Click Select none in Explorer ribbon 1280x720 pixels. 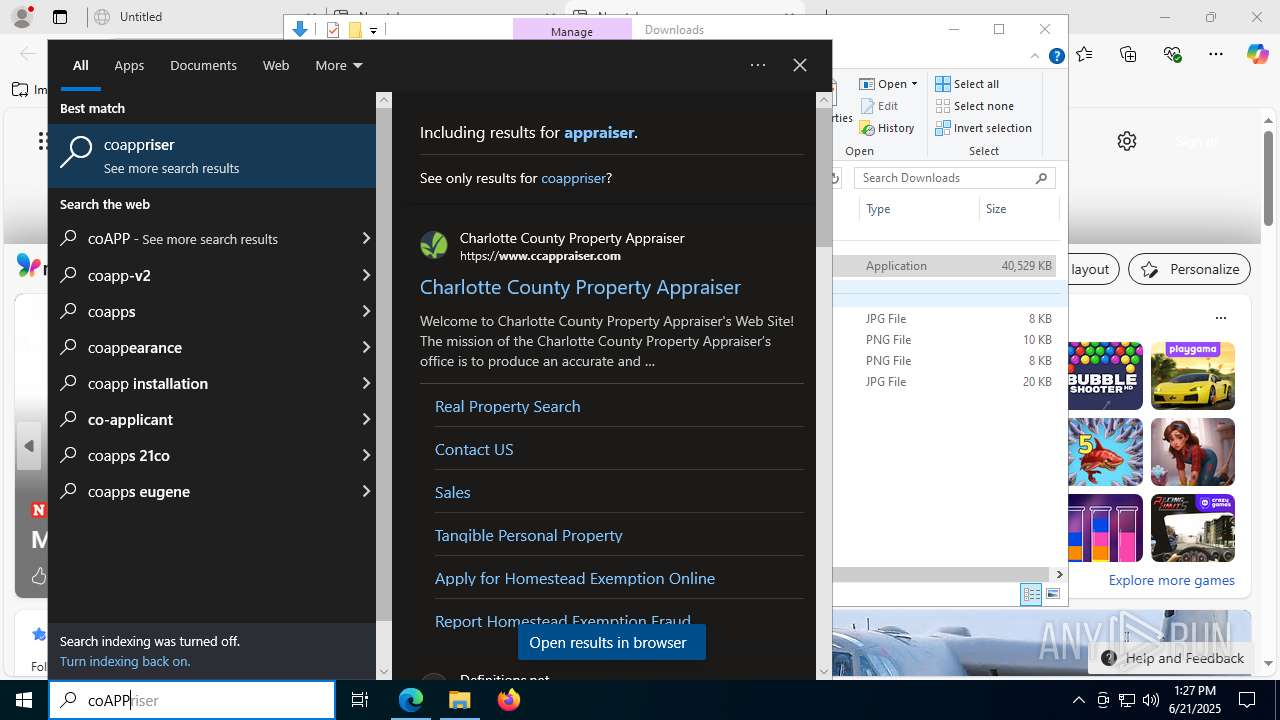point(974,106)
